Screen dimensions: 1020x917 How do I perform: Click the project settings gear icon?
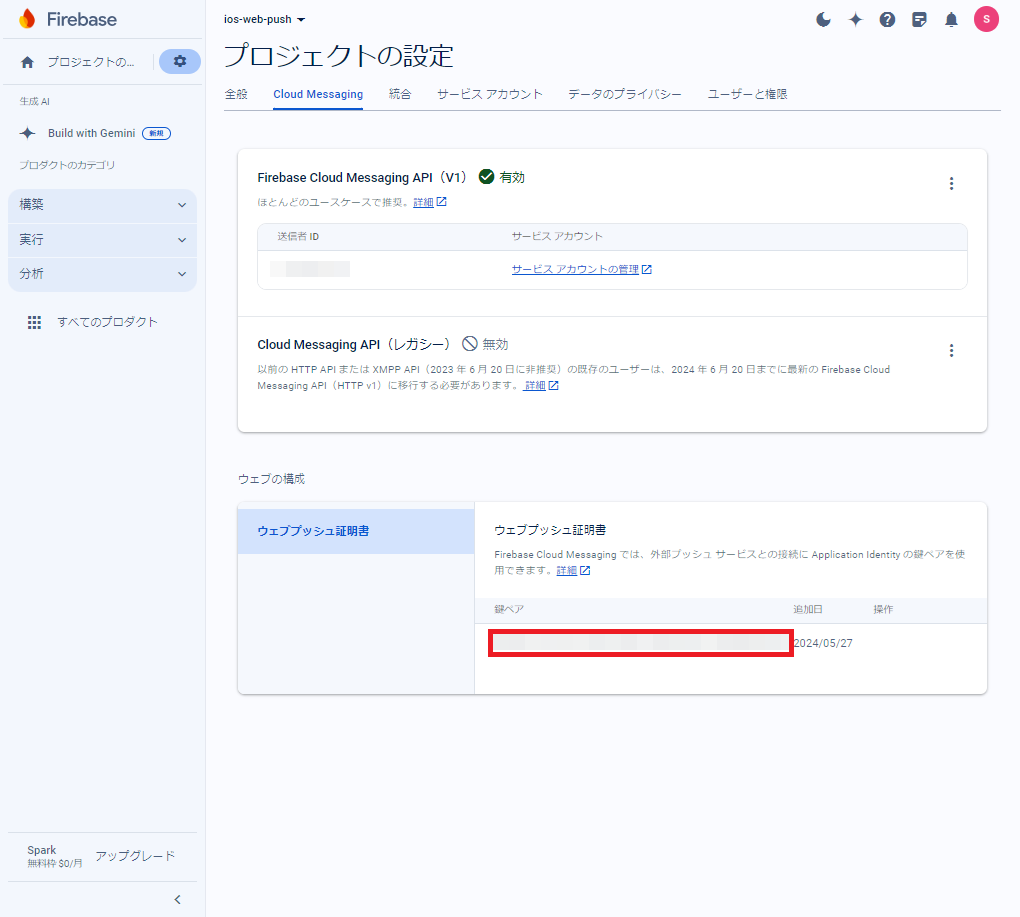(179, 61)
